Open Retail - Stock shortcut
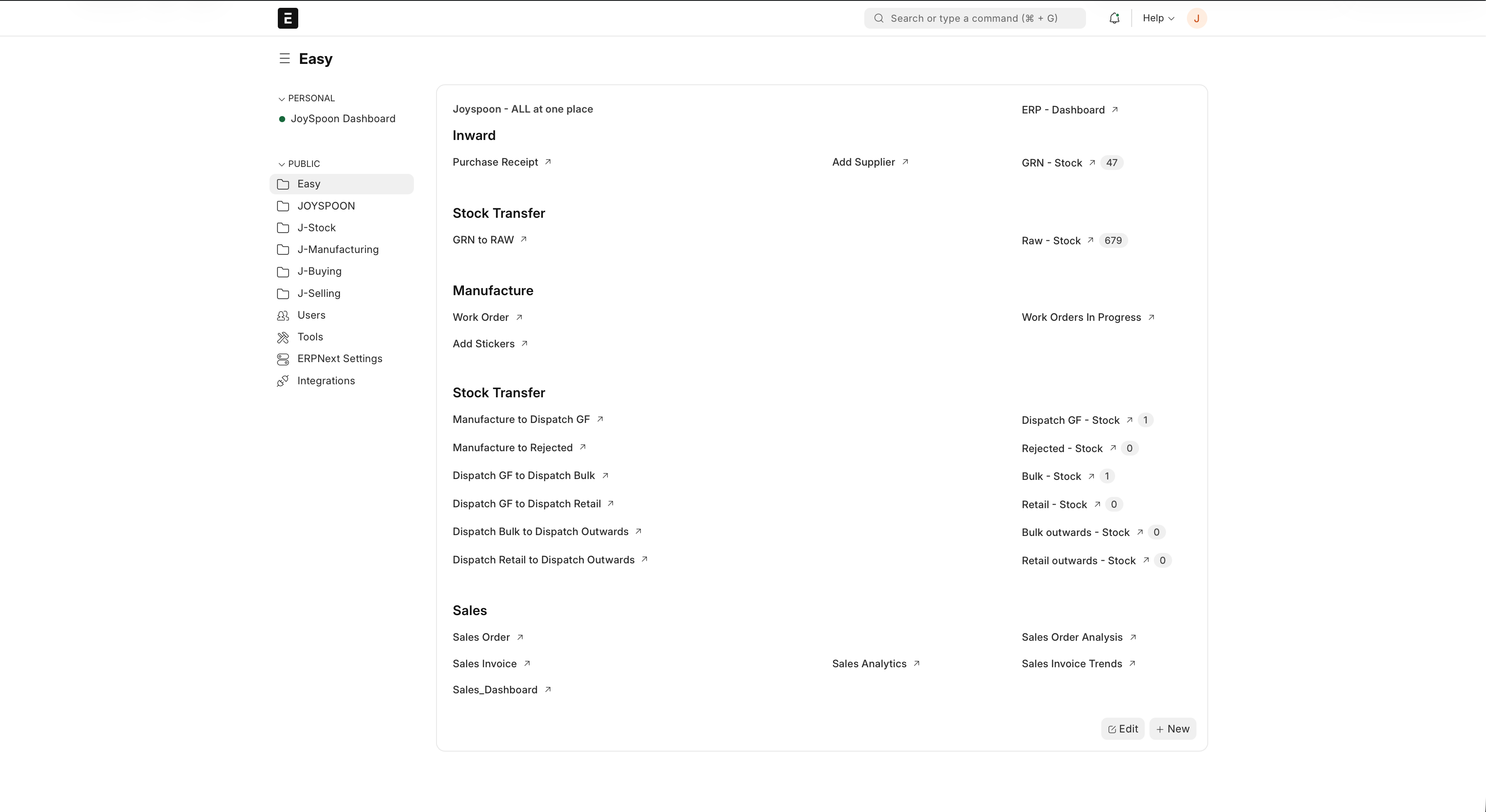Viewport: 1486px width, 812px height. [1054, 504]
